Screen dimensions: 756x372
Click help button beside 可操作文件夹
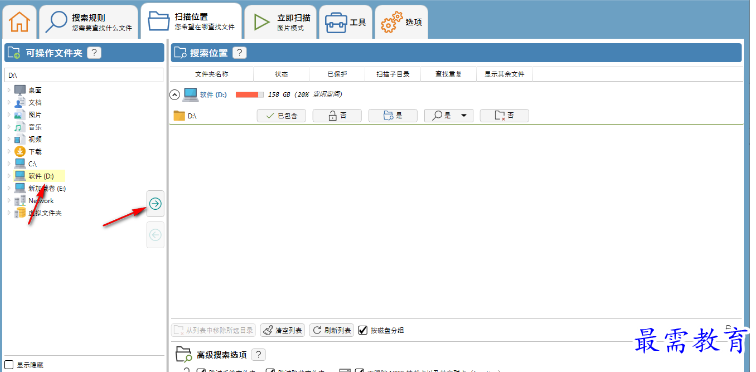(x=94, y=53)
